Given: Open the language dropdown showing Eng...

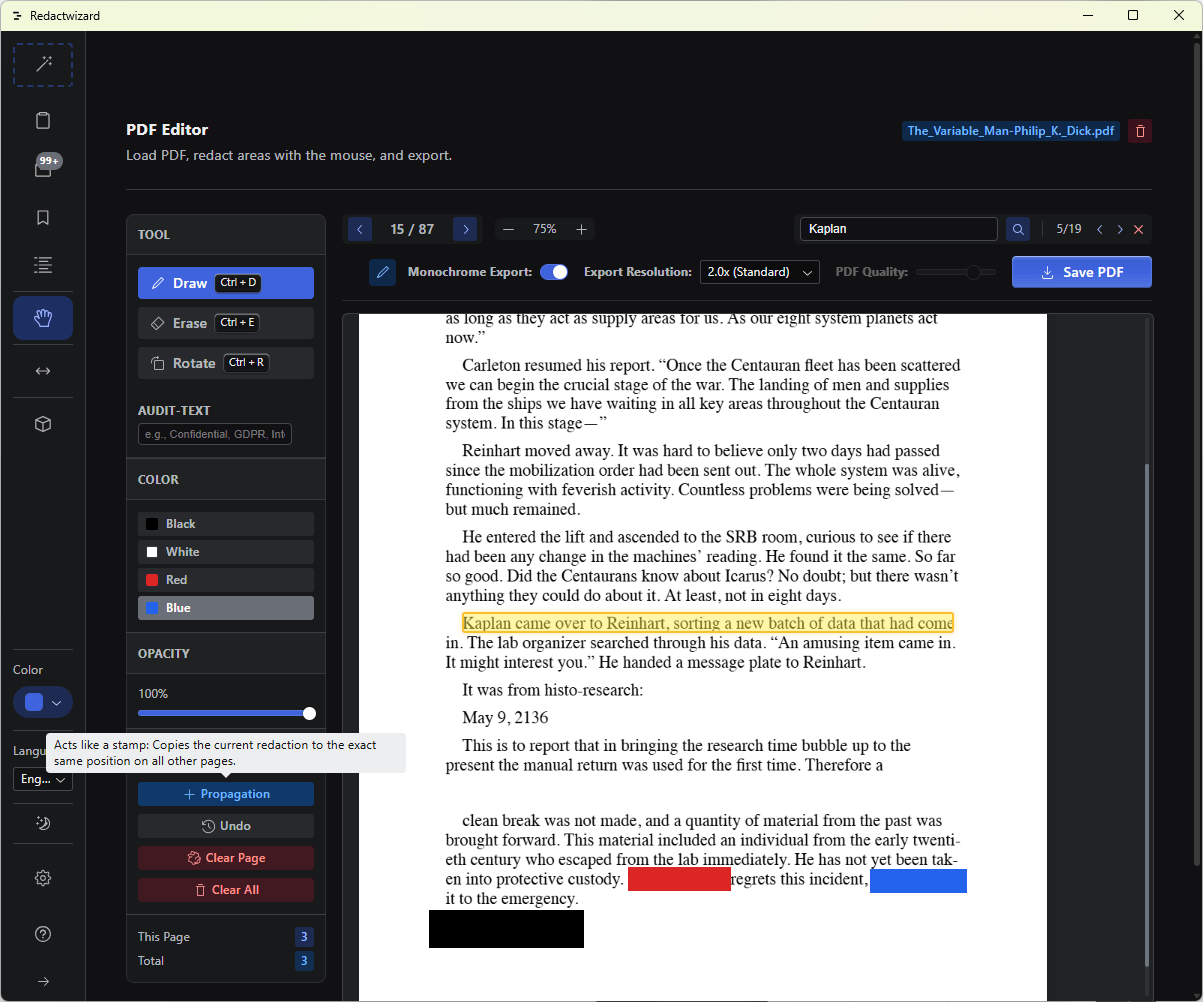Looking at the screenshot, I should pos(43,779).
